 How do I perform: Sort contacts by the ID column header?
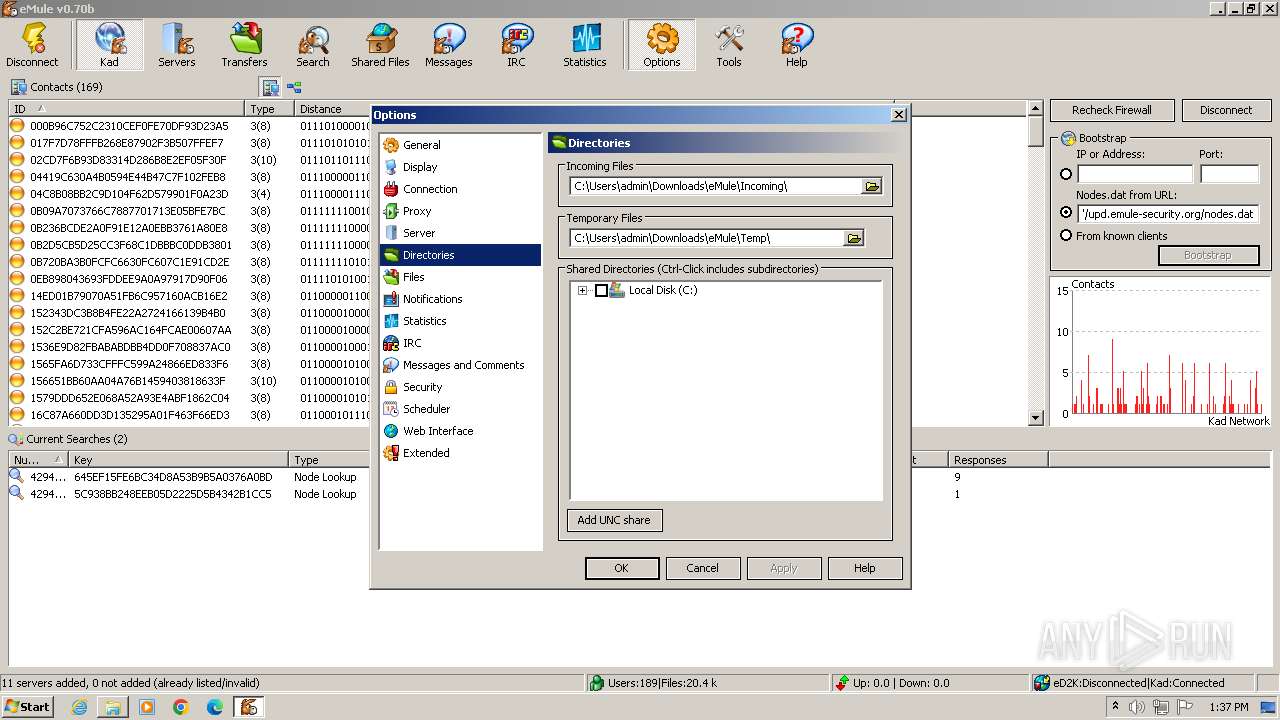point(127,109)
